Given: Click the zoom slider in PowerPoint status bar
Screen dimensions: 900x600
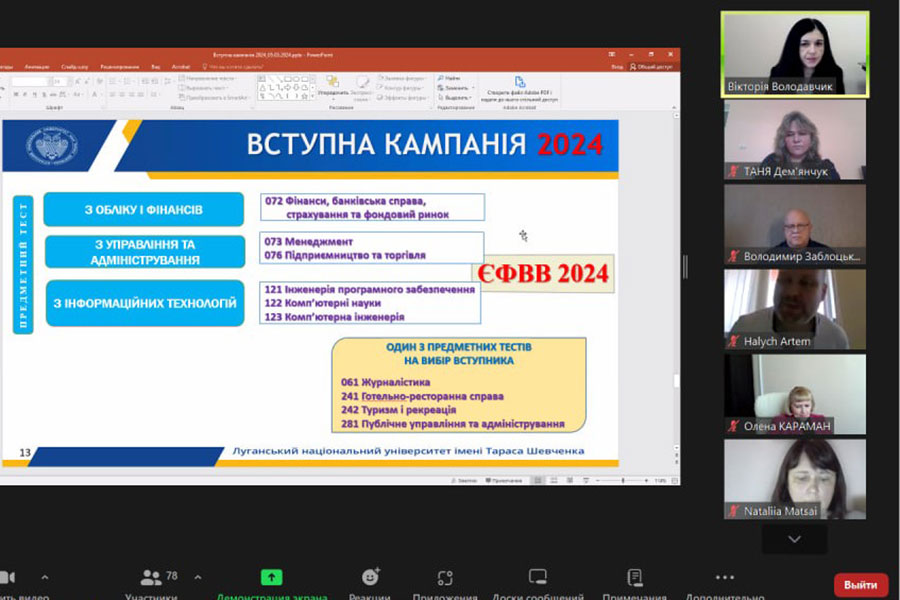Looking at the screenshot, I should coord(623,481).
